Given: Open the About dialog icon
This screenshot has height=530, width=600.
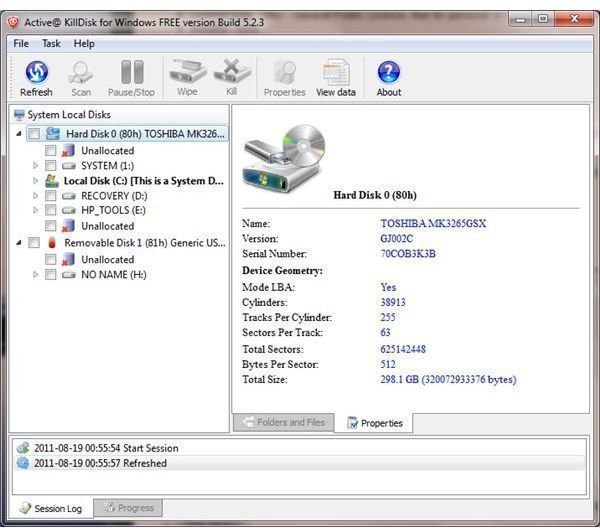Looking at the screenshot, I should click(x=389, y=72).
